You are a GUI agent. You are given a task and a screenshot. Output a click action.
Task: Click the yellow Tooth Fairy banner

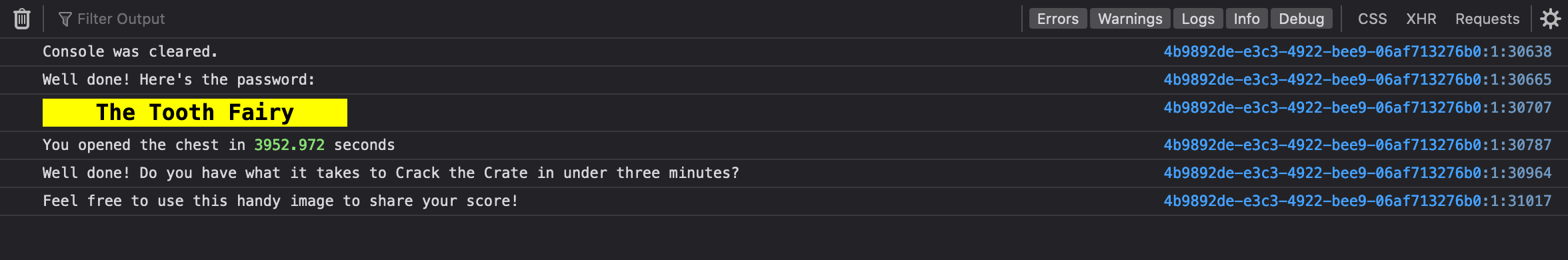tap(195, 113)
